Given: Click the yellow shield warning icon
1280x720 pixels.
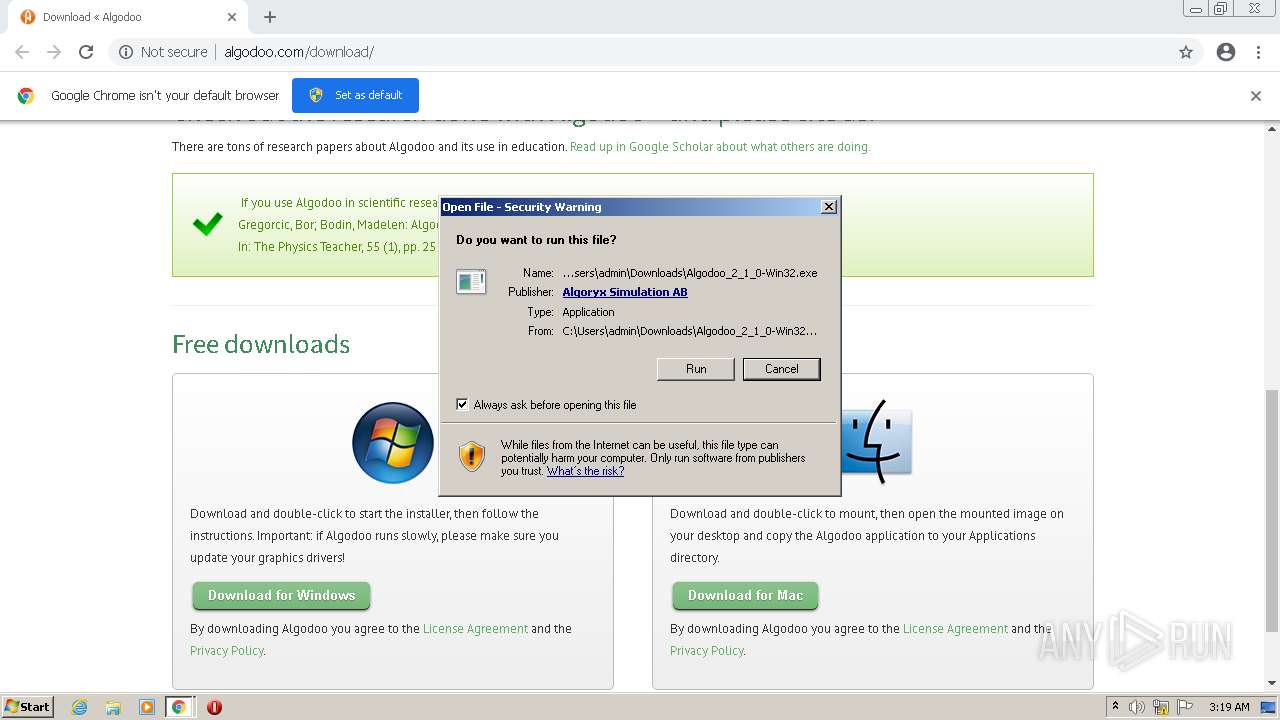Looking at the screenshot, I should tap(472, 457).
